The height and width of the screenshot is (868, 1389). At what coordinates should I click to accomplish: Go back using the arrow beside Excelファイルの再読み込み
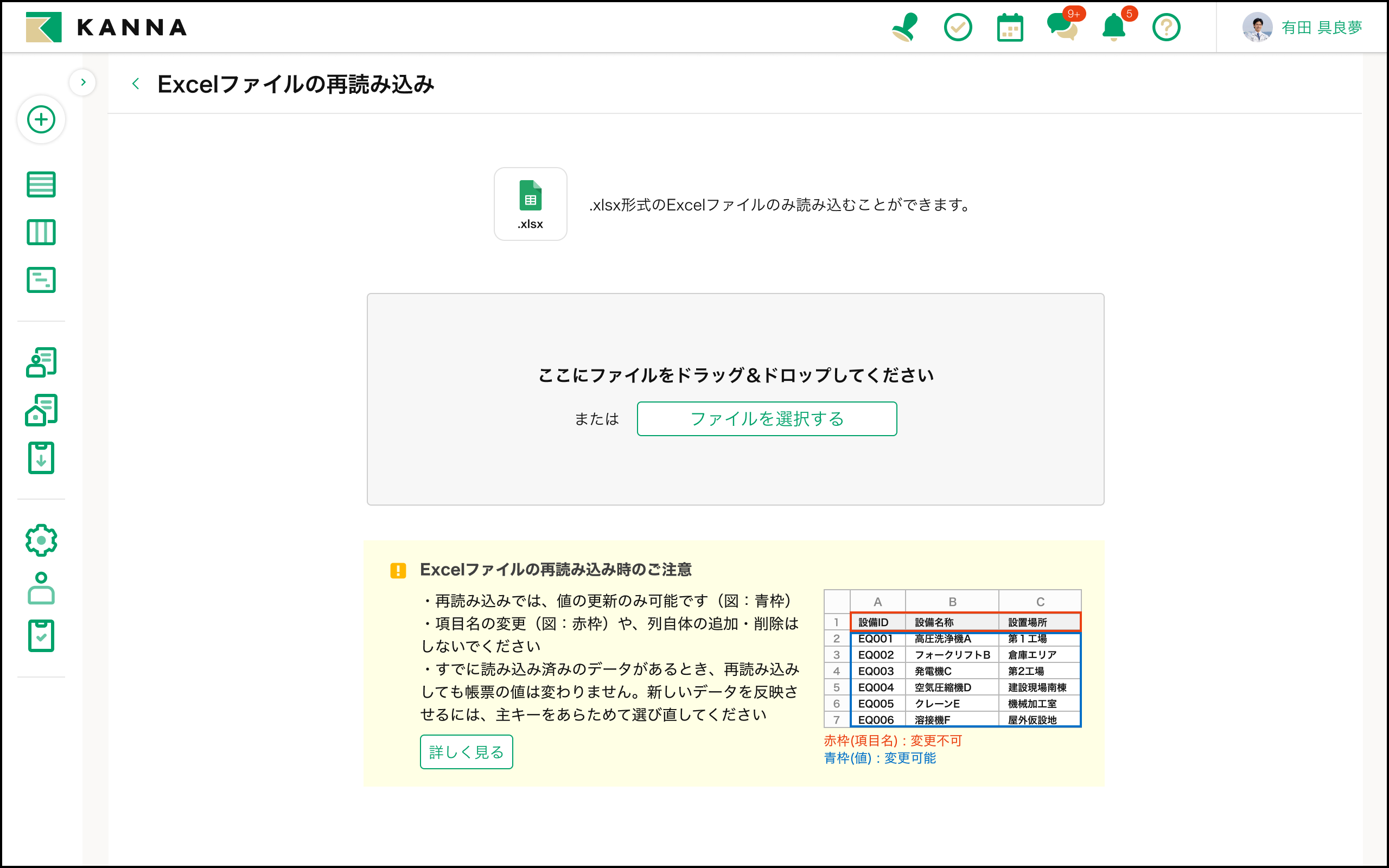pyautogui.click(x=136, y=84)
